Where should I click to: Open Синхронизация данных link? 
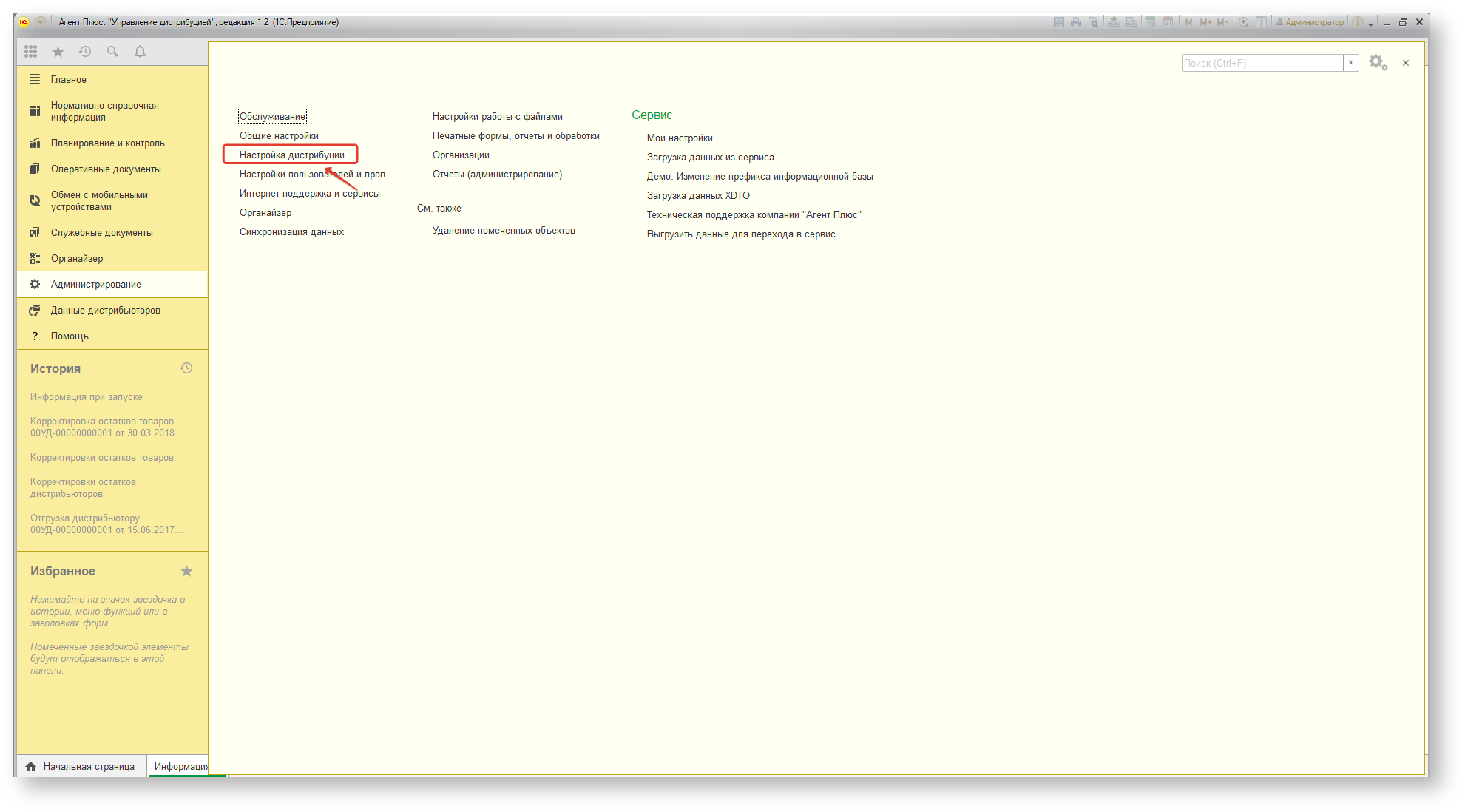291,231
